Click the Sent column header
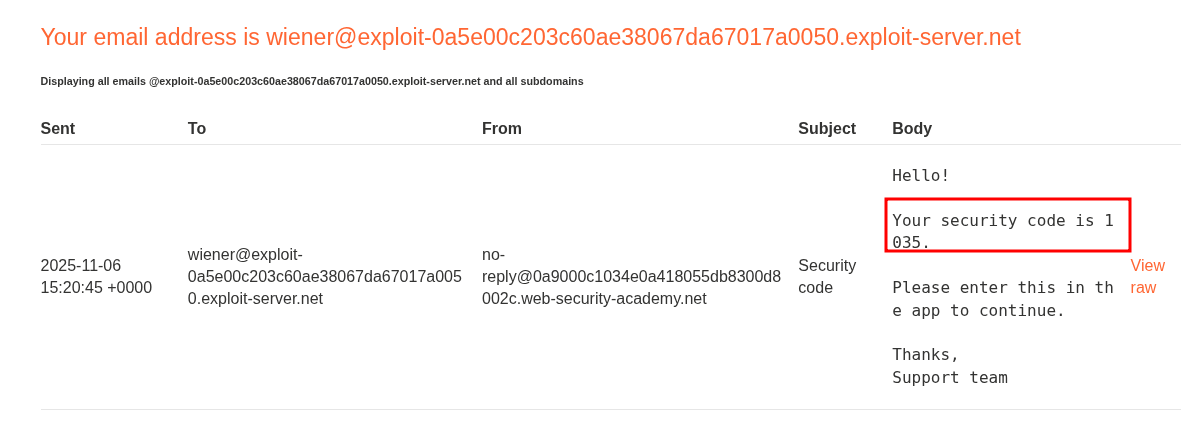The height and width of the screenshot is (446, 1191). coord(58,128)
